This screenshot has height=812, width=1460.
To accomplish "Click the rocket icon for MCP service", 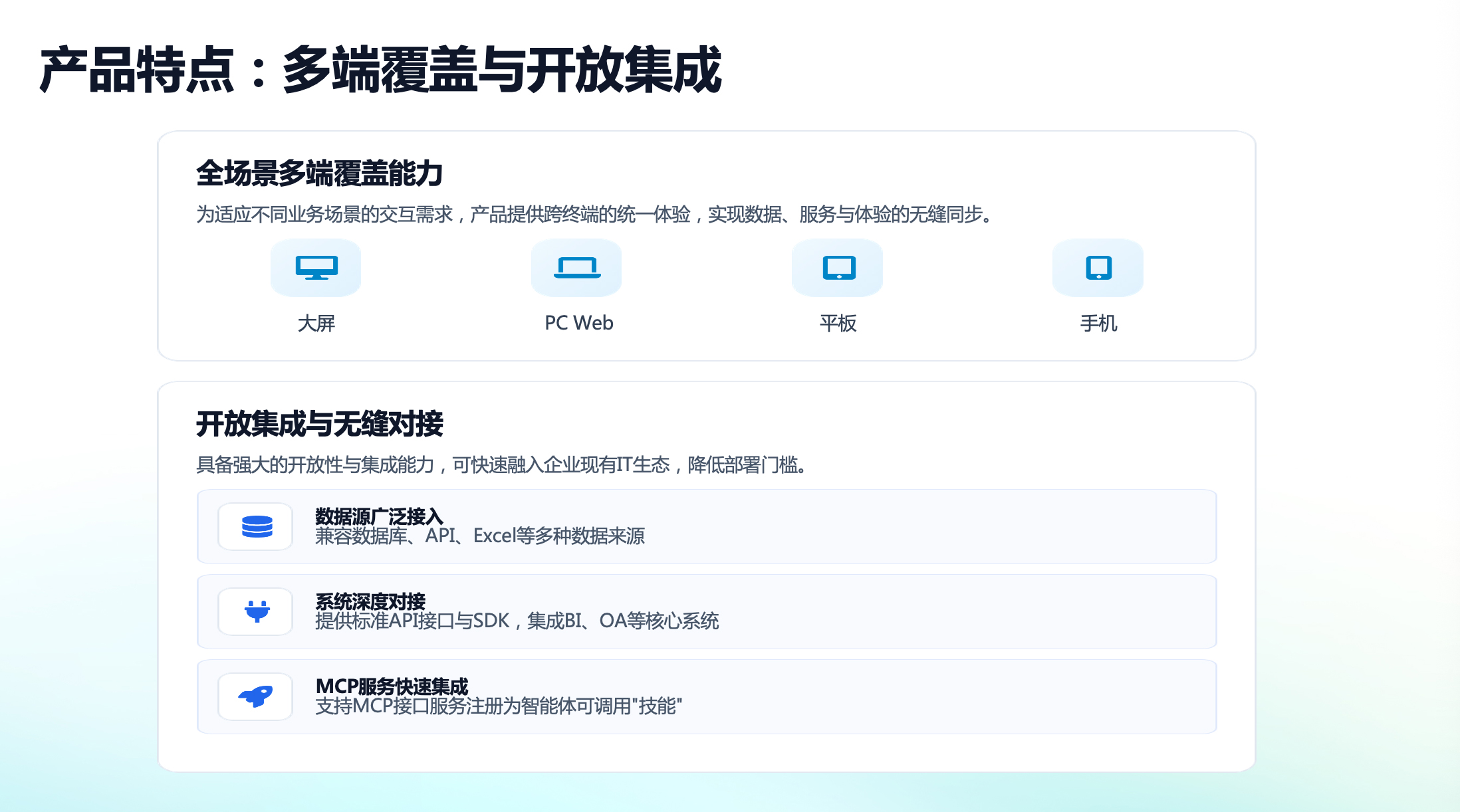I will click(x=257, y=696).
